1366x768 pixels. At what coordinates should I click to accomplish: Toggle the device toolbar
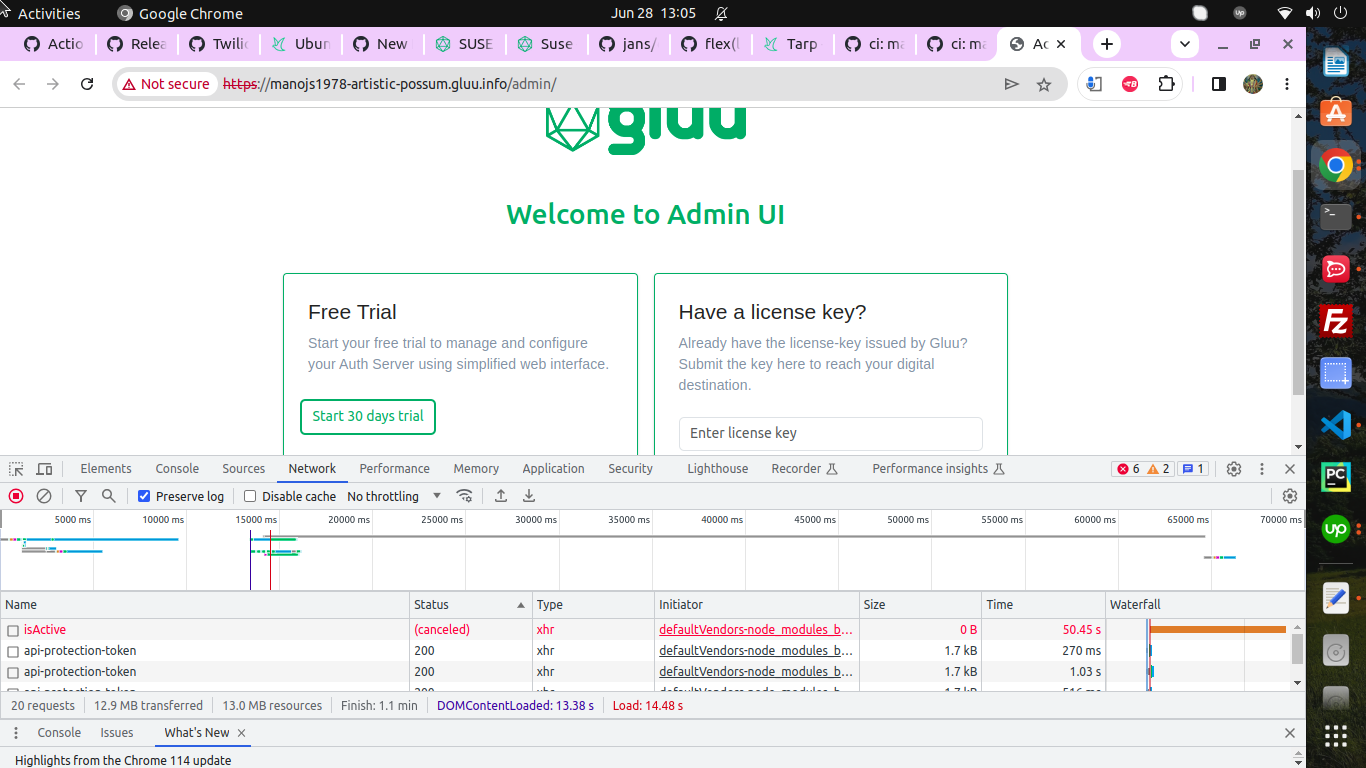(43, 468)
